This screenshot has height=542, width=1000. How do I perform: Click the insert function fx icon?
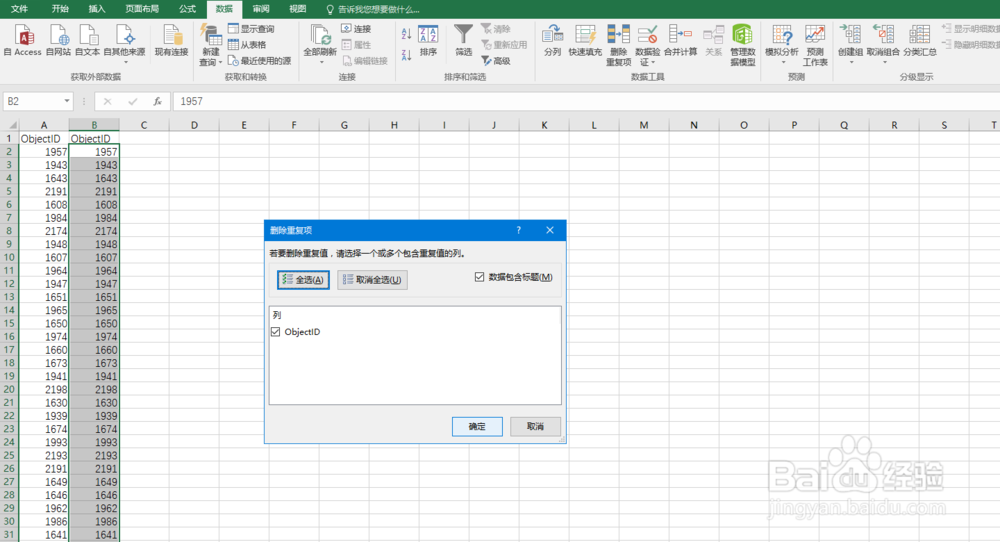pyautogui.click(x=157, y=101)
